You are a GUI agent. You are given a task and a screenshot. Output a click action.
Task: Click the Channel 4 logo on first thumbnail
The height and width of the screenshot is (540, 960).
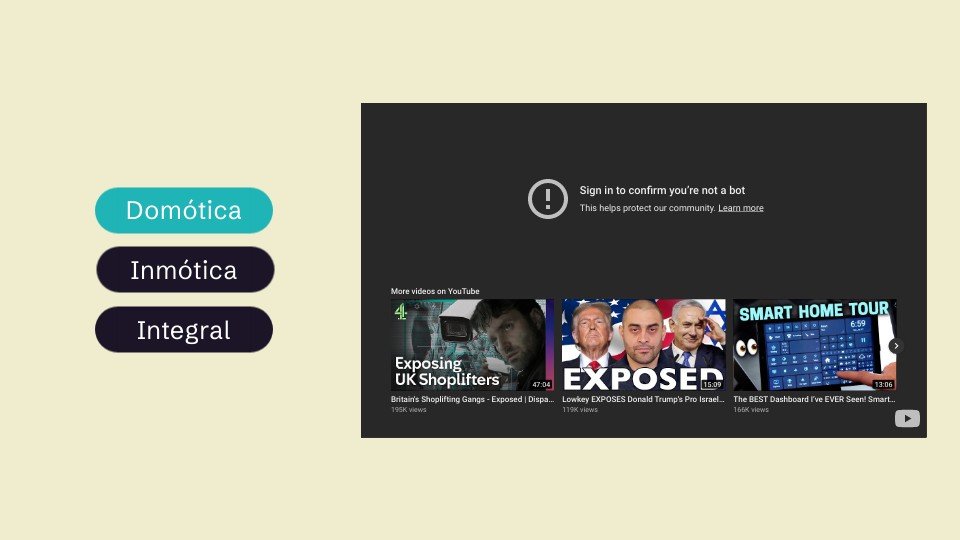tap(401, 312)
